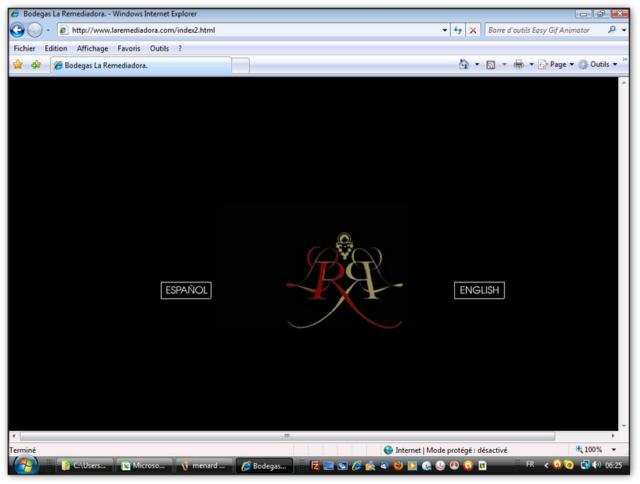640x484 pixels.
Task: Choose the ENGLISH language button
Action: point(479,290)
